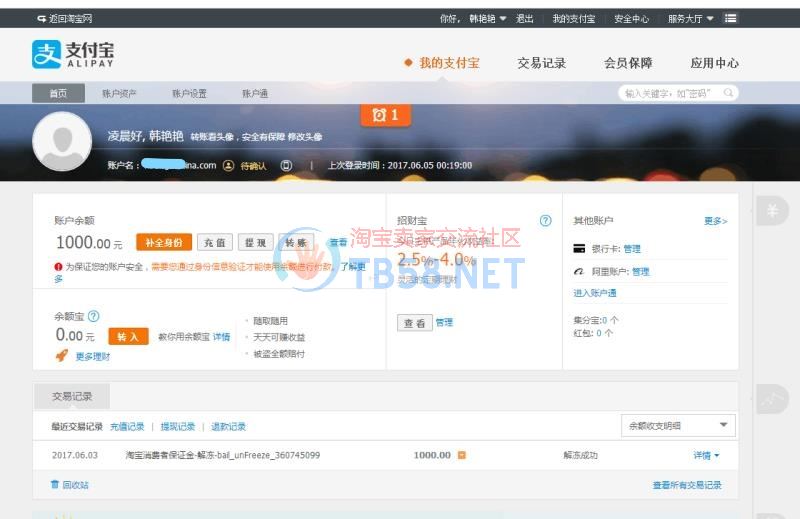
Task: Click 阿里账户 管理 link
Action: coord(640,271)
